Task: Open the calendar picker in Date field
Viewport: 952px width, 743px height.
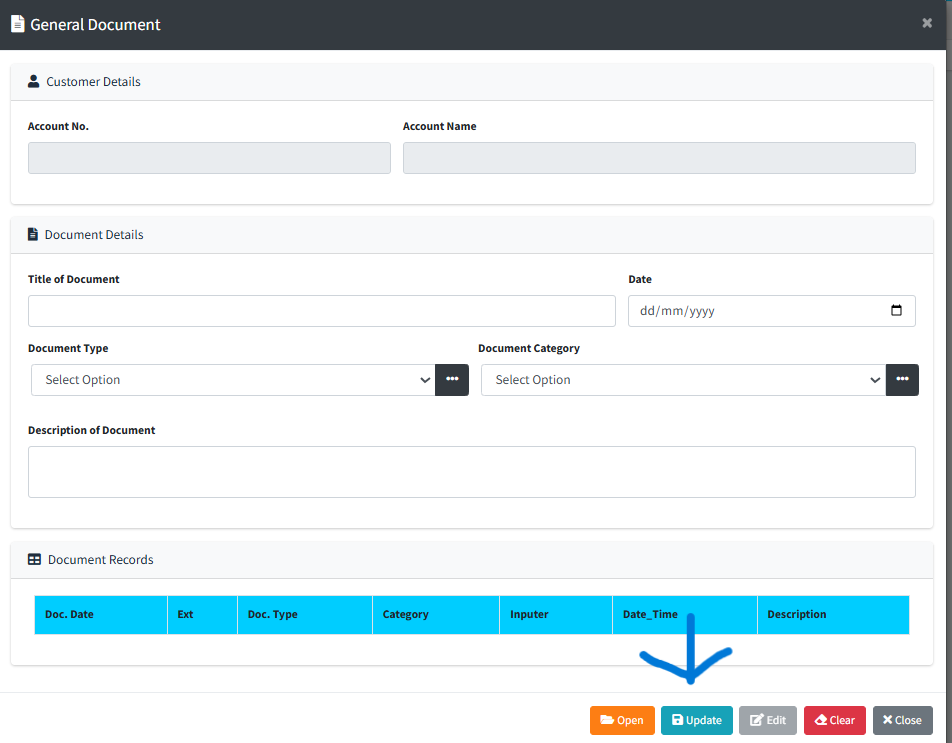Action: [896, 311]
